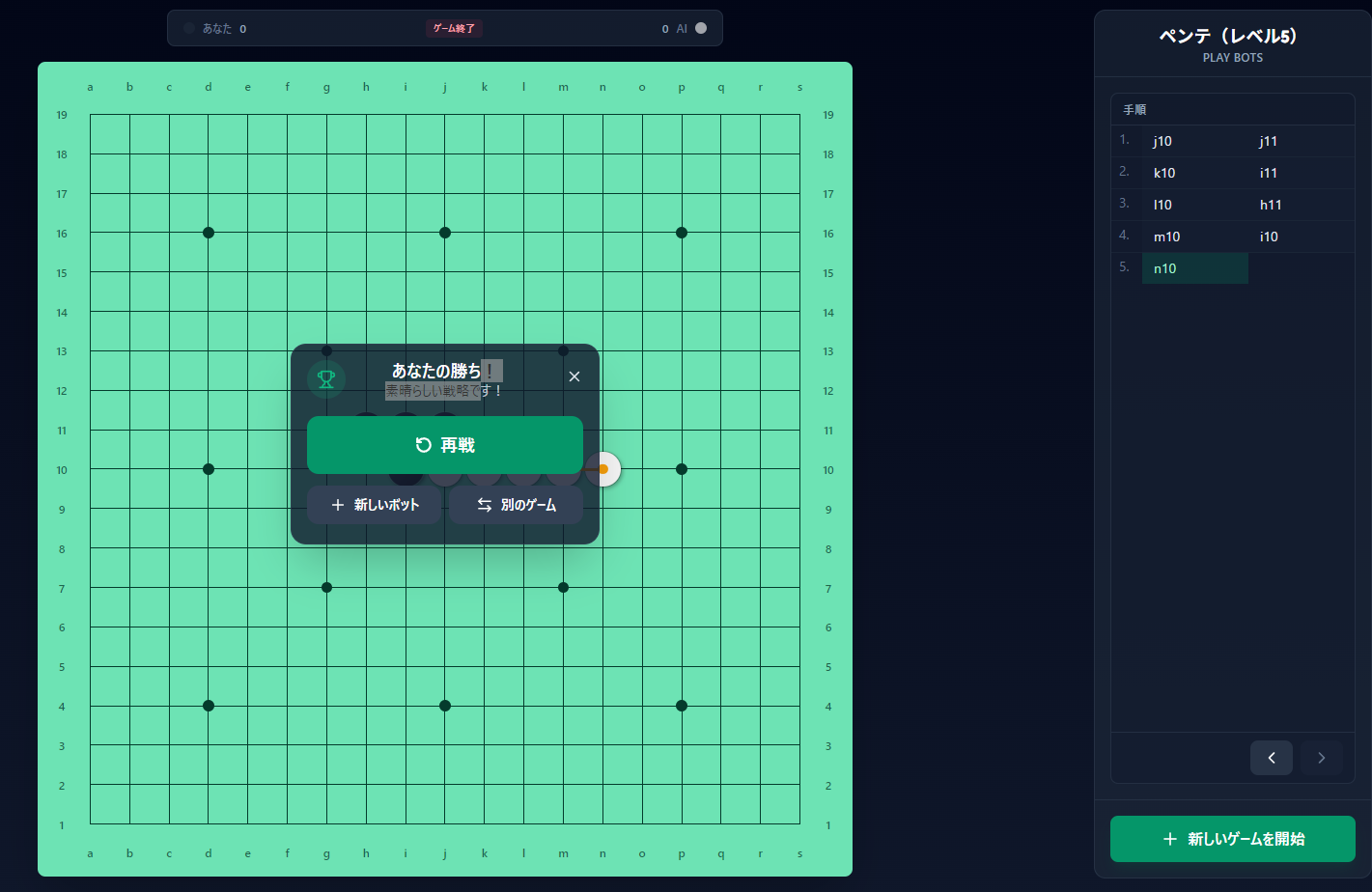The width and height of the screenshot is (1372, 892).
Task: Jump to move i11 in history
Action: [1268, 173]
